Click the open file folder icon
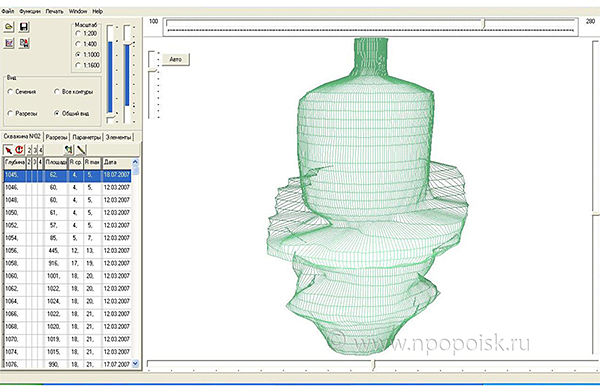This screenshot has width=600, height=392. click(x=9, y=27)
